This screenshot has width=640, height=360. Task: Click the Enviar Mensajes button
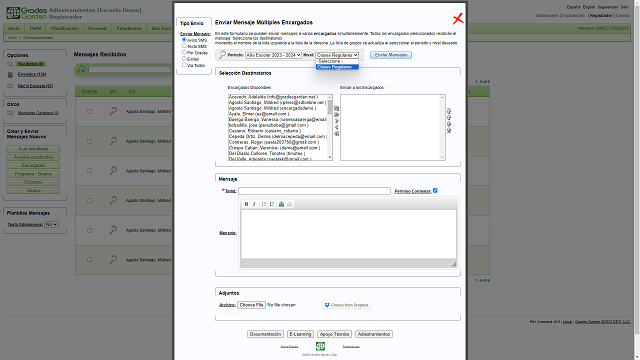(391, 55)
